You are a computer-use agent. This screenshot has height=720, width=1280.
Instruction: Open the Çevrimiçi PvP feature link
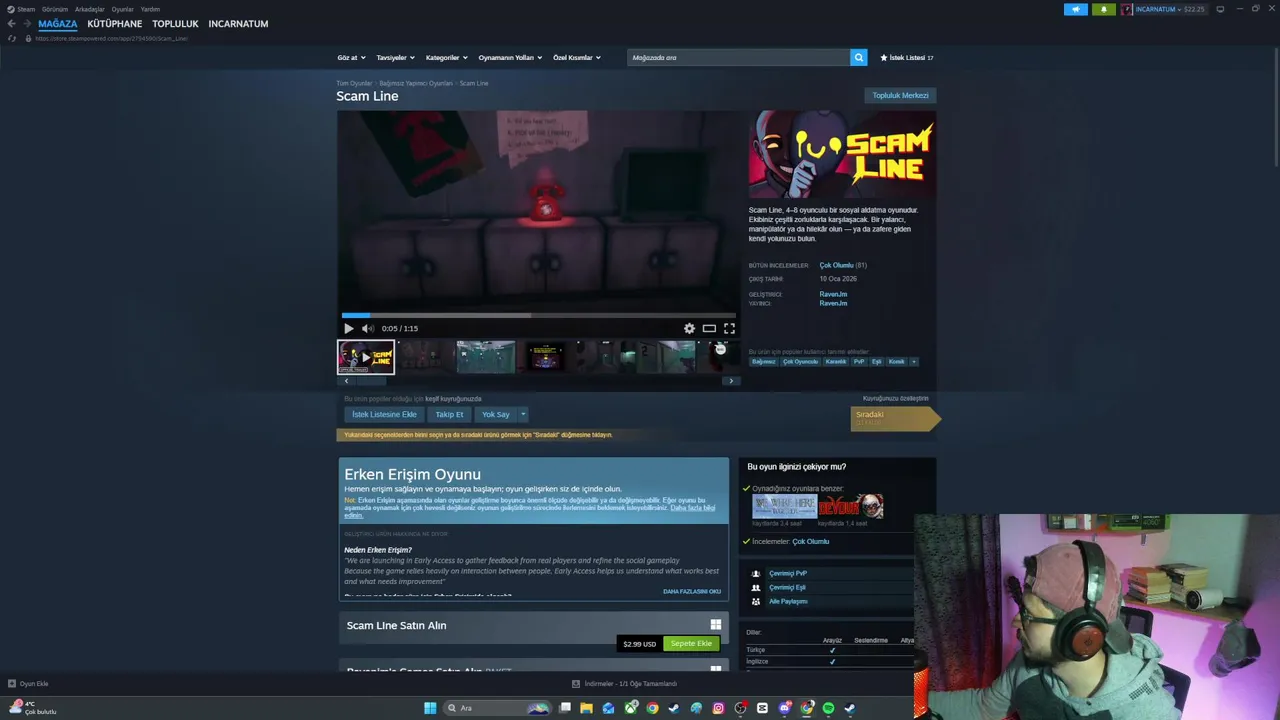tap(788, 574)
